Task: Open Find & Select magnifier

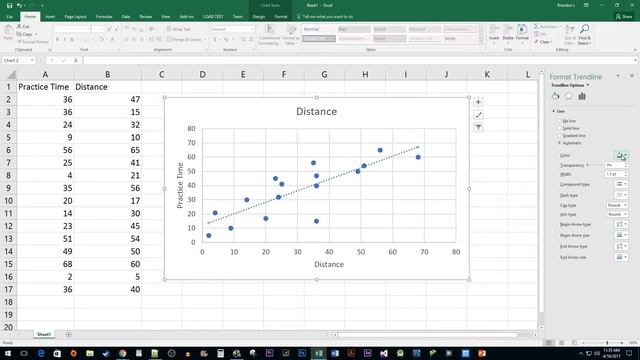Action: click(584, 34)
